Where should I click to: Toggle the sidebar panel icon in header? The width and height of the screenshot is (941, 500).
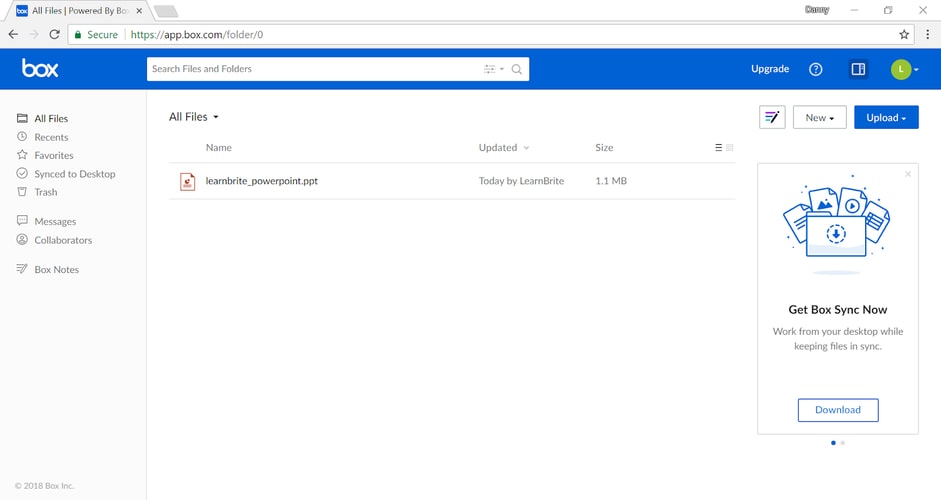858,69
